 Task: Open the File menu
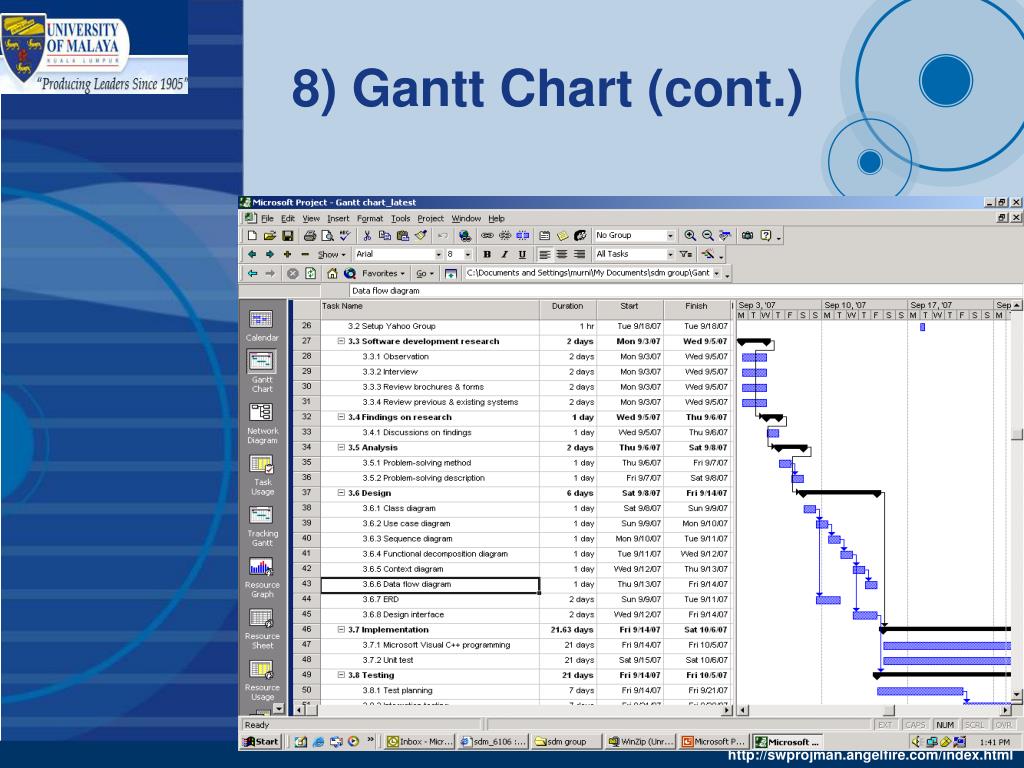267,219
